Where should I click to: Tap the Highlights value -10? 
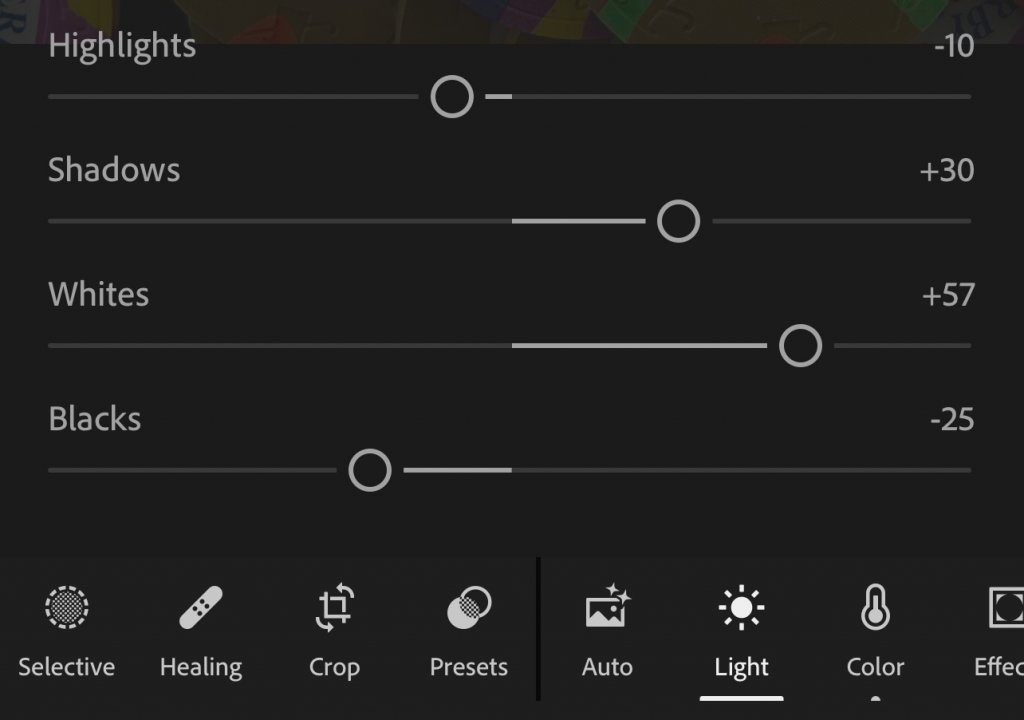pos(953,46)
